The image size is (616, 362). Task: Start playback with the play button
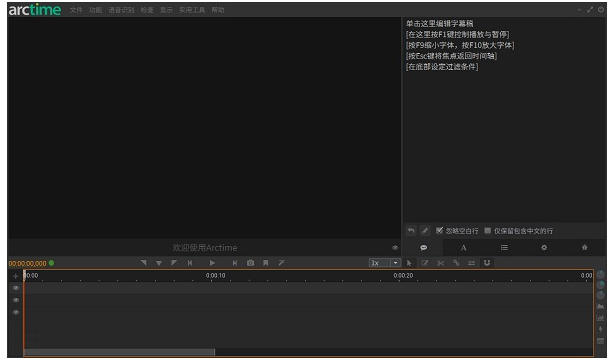click(x=212, y=263)
